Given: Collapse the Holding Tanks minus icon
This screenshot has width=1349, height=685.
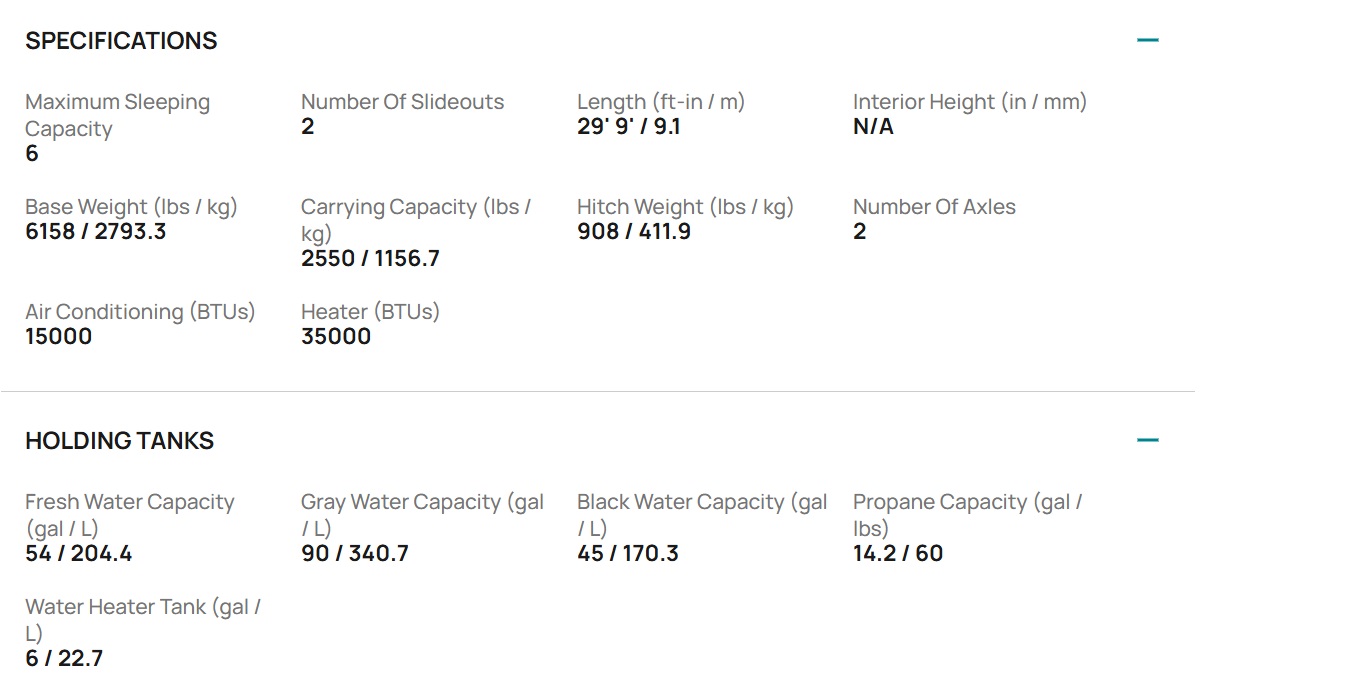Looking at the screenshot, I should click(x=1147, y=440).
